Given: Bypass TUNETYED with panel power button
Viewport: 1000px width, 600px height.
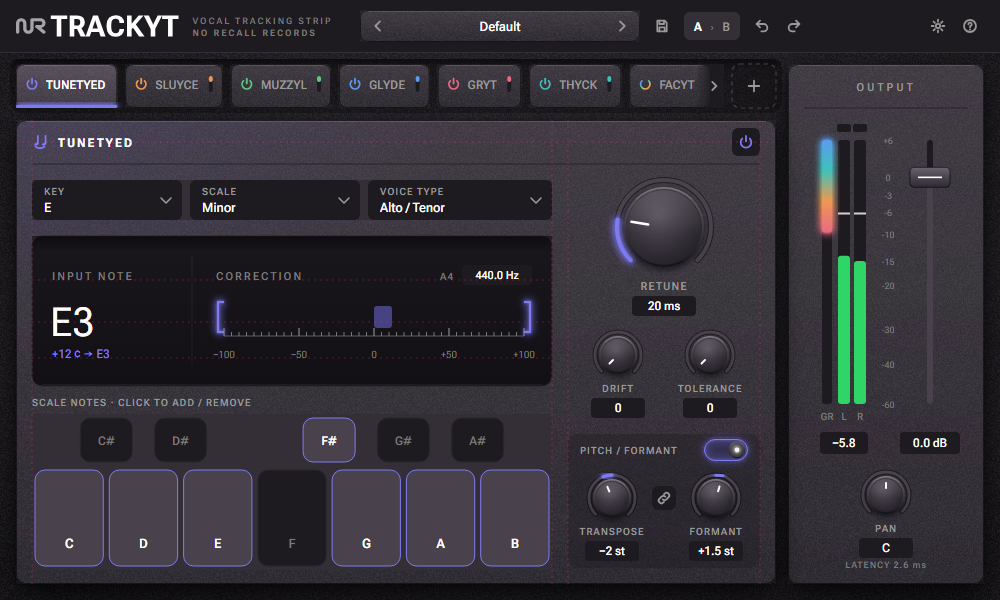Looking at the screenshot, I should coord(746,142).
